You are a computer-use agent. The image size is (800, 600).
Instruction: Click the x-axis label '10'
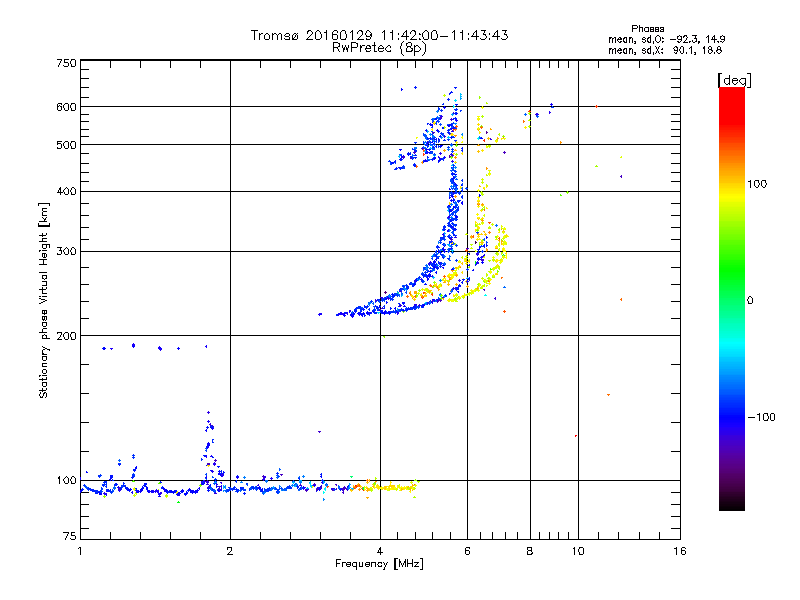click(578, 551)
